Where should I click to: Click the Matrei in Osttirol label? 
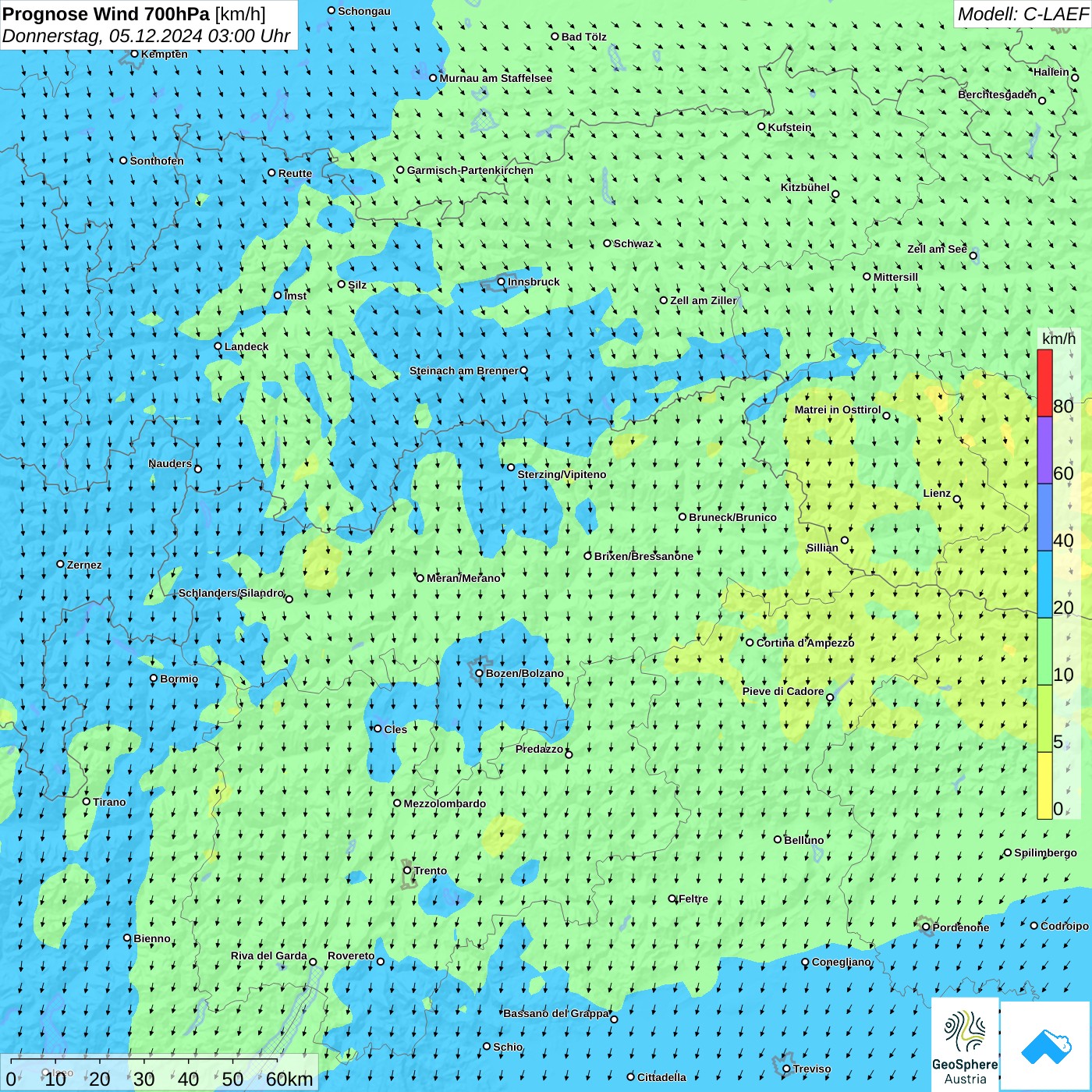[838, 409]
